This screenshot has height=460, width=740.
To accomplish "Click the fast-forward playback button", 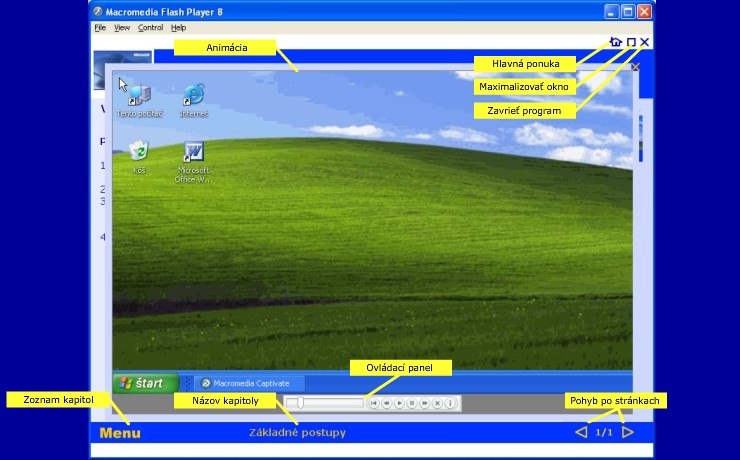I will coord(425,403).
